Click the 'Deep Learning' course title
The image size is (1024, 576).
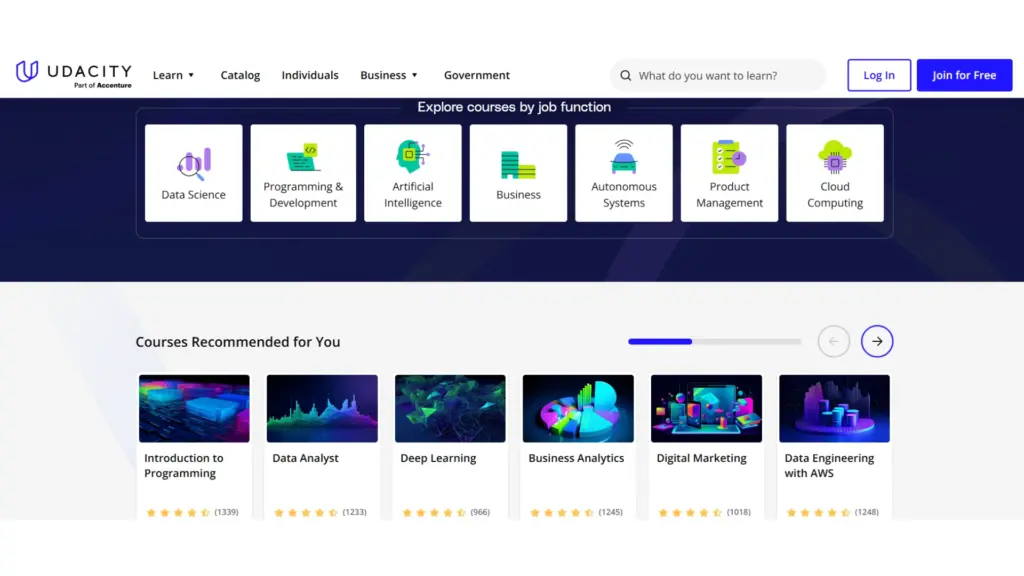point(438,458)
